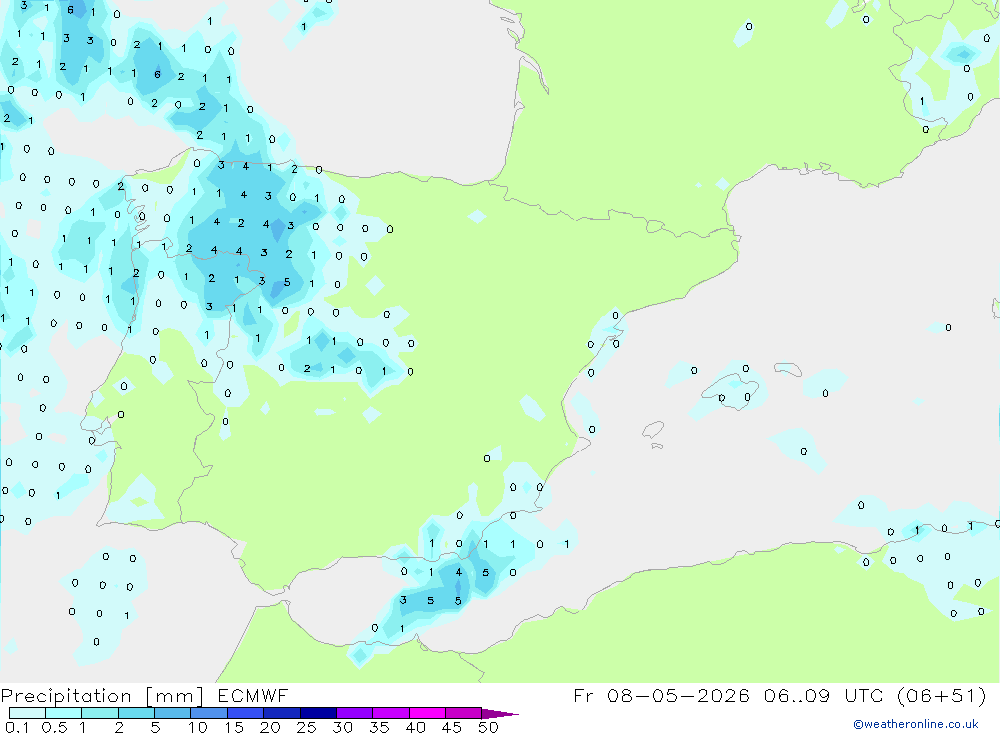Click the date '08-05-2026' in the footer
The width and height of the screenshot is (1000, 733).
(x=678, y=695)
